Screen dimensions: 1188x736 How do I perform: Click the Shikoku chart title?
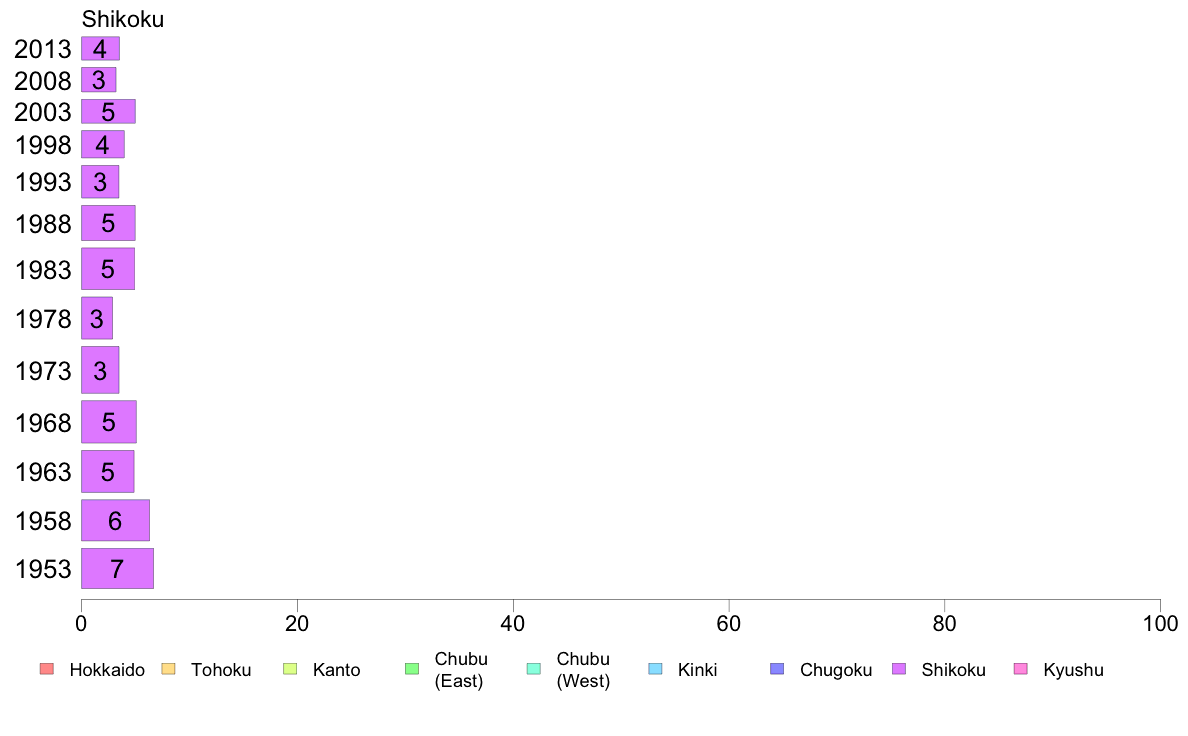coord(123,19)
